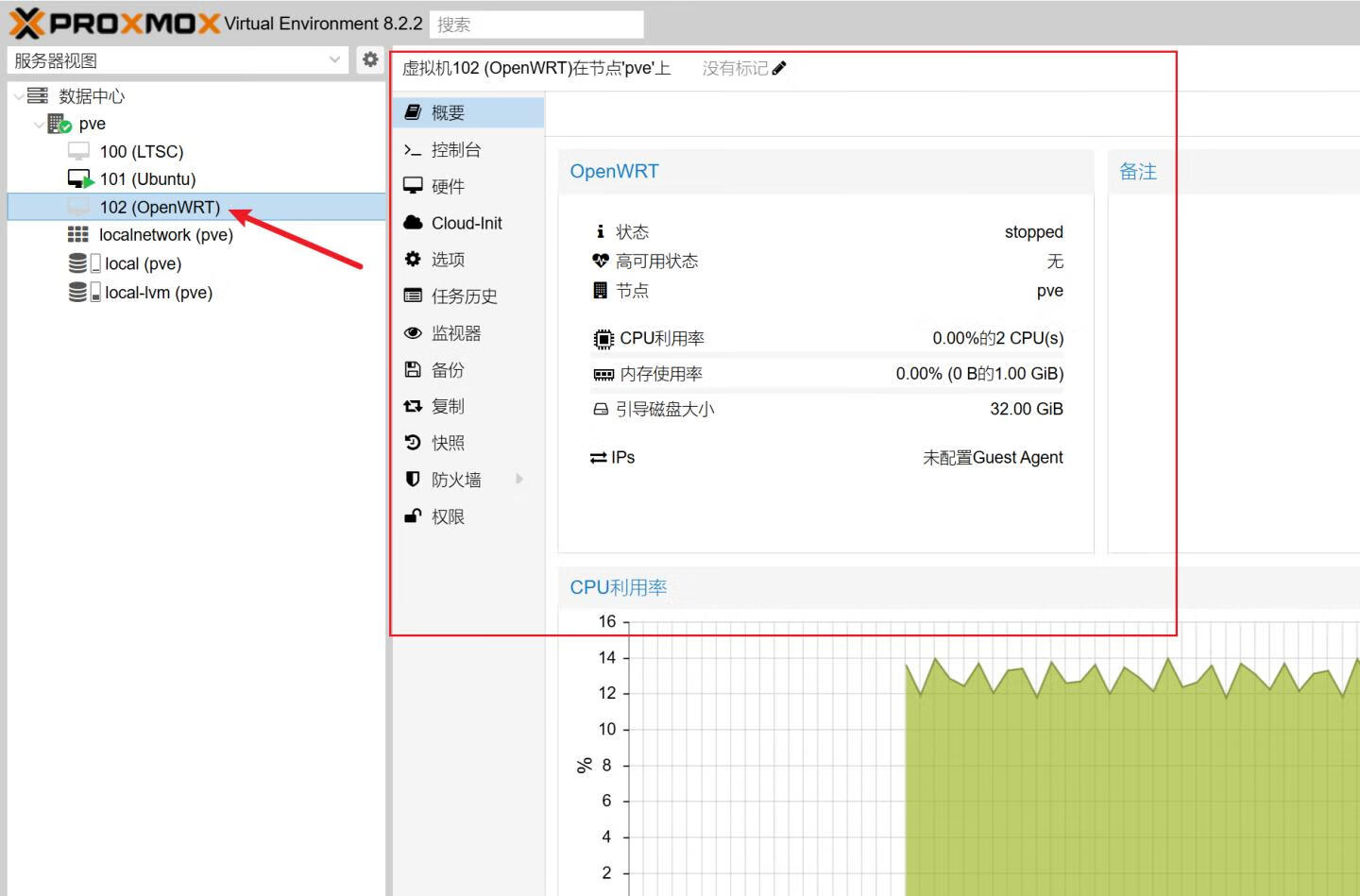Image resolution: width=1360 pixels, height=896 pixels.
Task: Click the 复制 replication icon
Action: click(x=413, y=406)
